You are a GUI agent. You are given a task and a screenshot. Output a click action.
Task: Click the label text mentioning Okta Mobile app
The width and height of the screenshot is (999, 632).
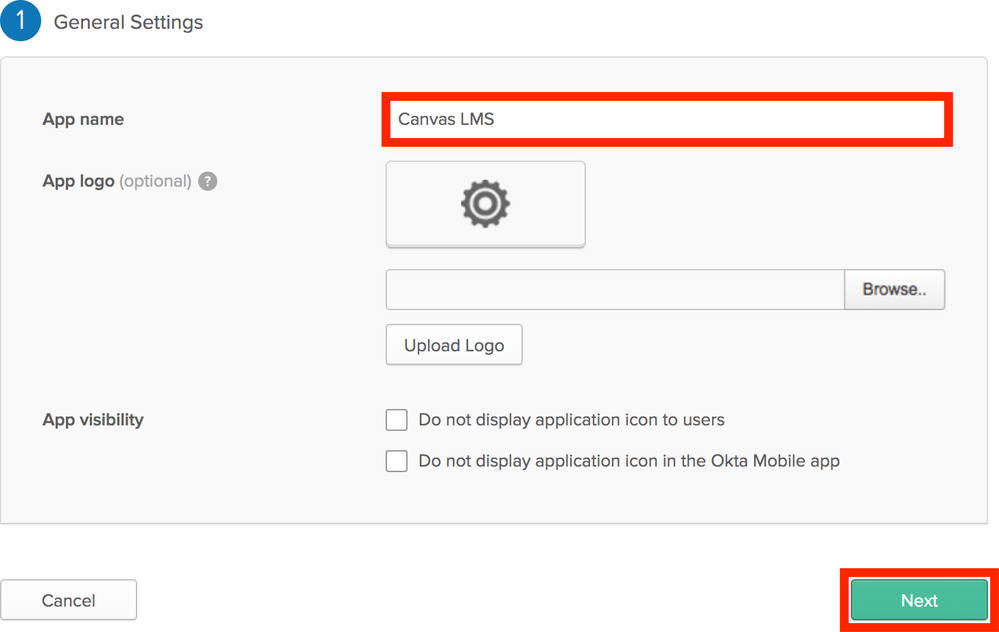click(628, 461)
